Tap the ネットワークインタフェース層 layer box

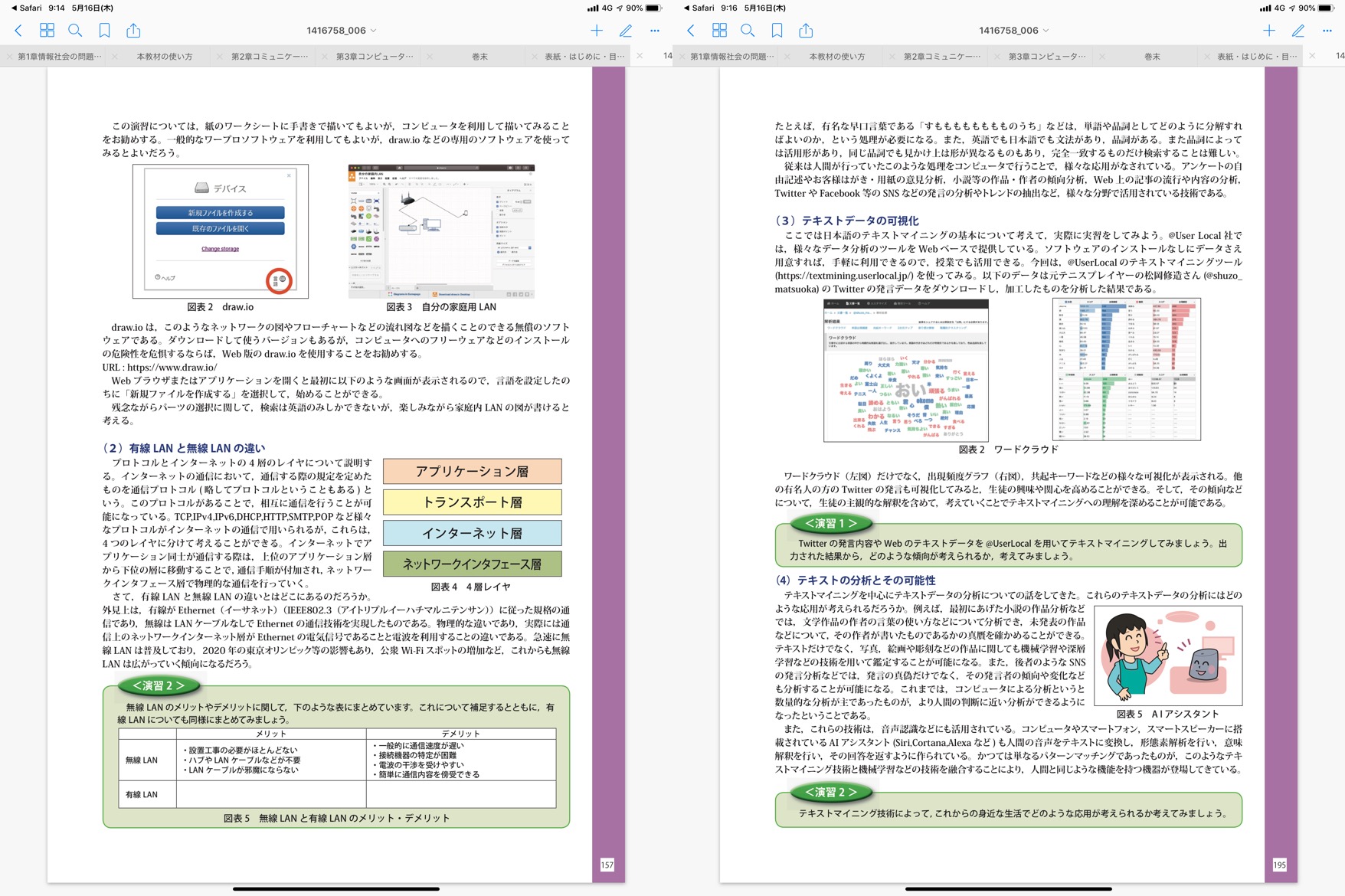(473, 564)
